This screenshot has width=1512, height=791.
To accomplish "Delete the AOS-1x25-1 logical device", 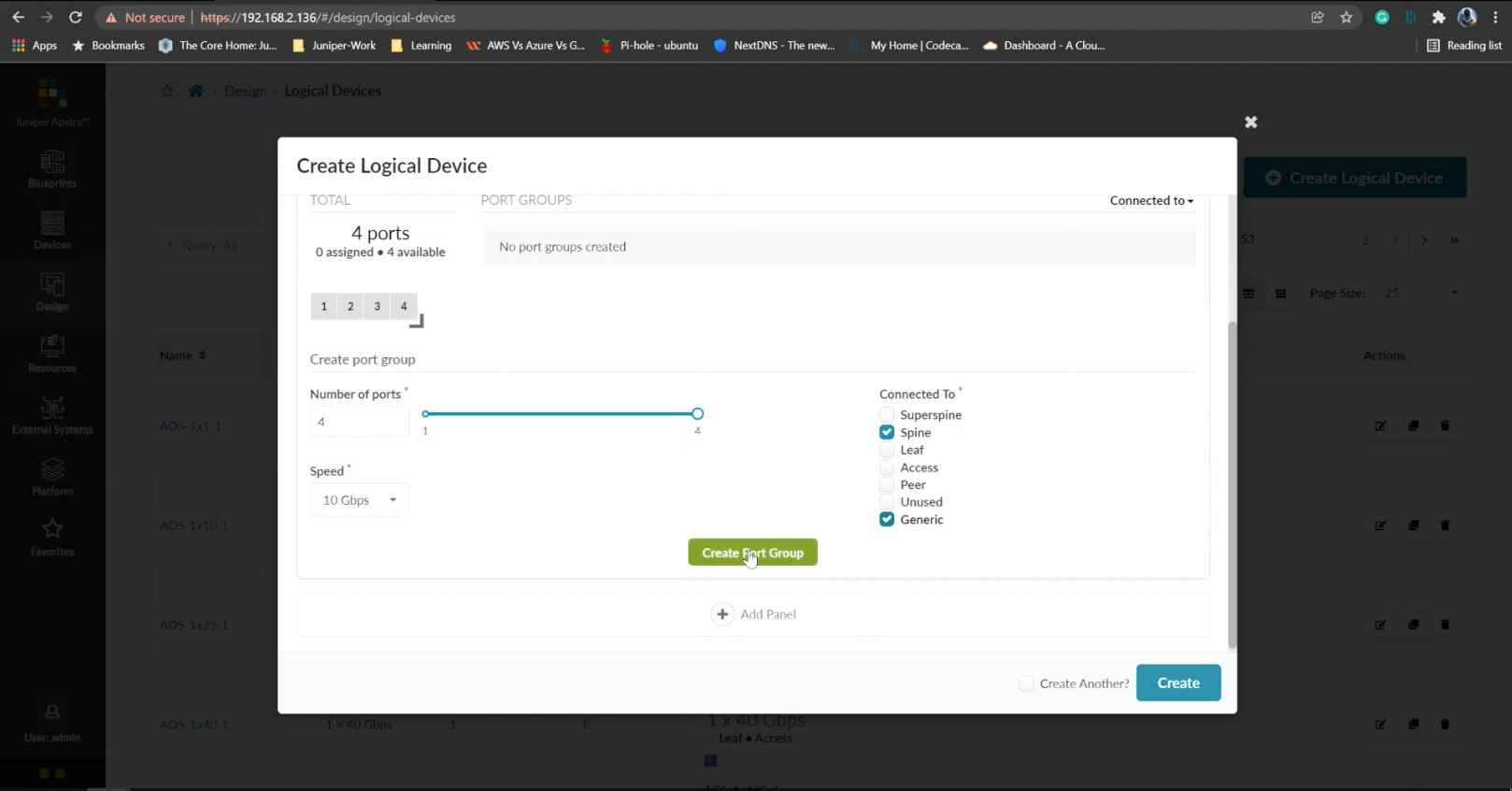I will [x=1445, y=625].
